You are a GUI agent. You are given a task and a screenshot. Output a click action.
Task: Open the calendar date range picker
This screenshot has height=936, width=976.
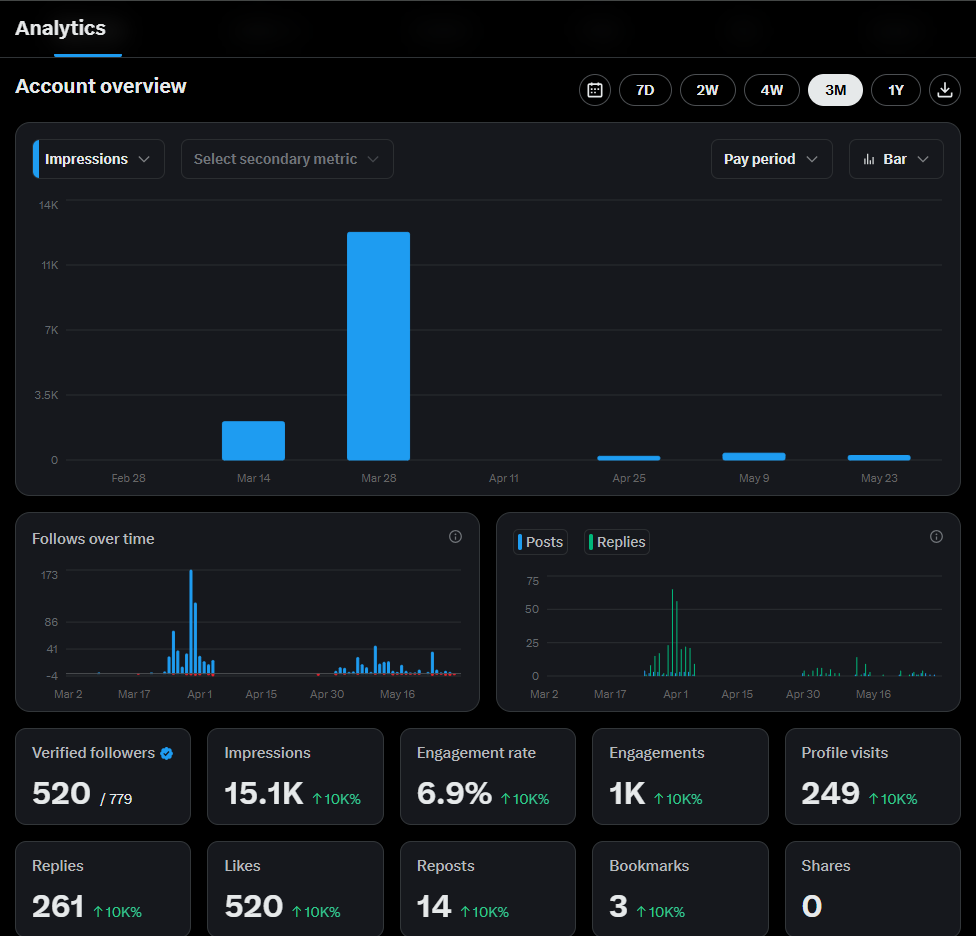594,90
